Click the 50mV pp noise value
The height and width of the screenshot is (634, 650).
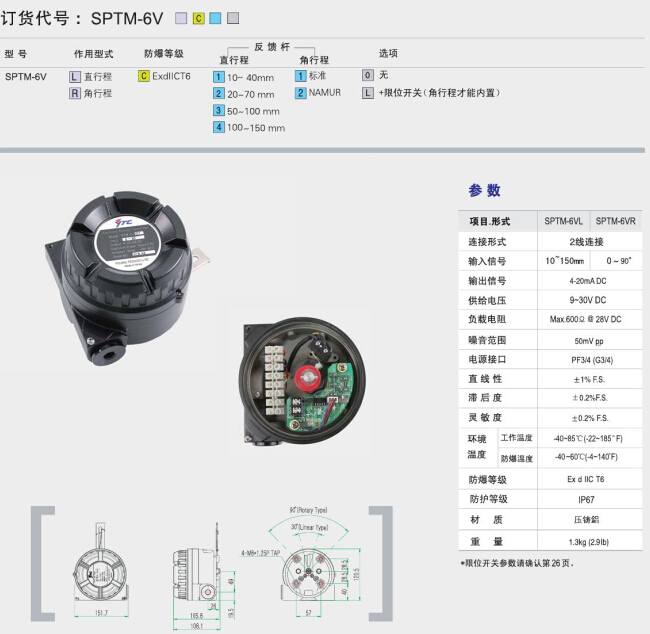[x=589, y=341]
